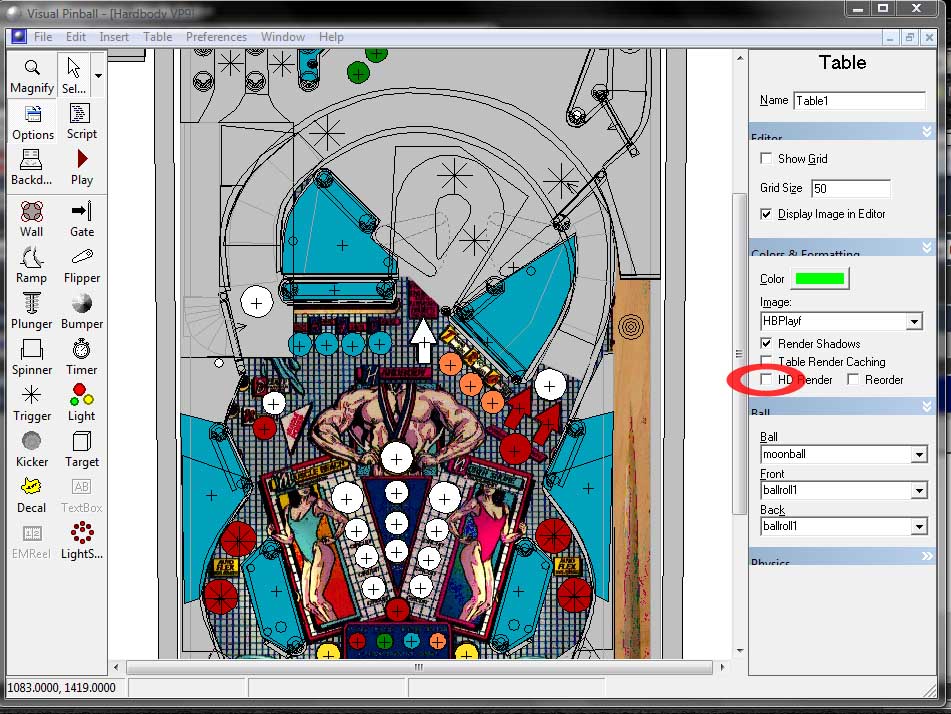Image resolution: width=951 pixels, height=714 pixels.
Task: Open the Table menu
Action: [x=158, y=36]
